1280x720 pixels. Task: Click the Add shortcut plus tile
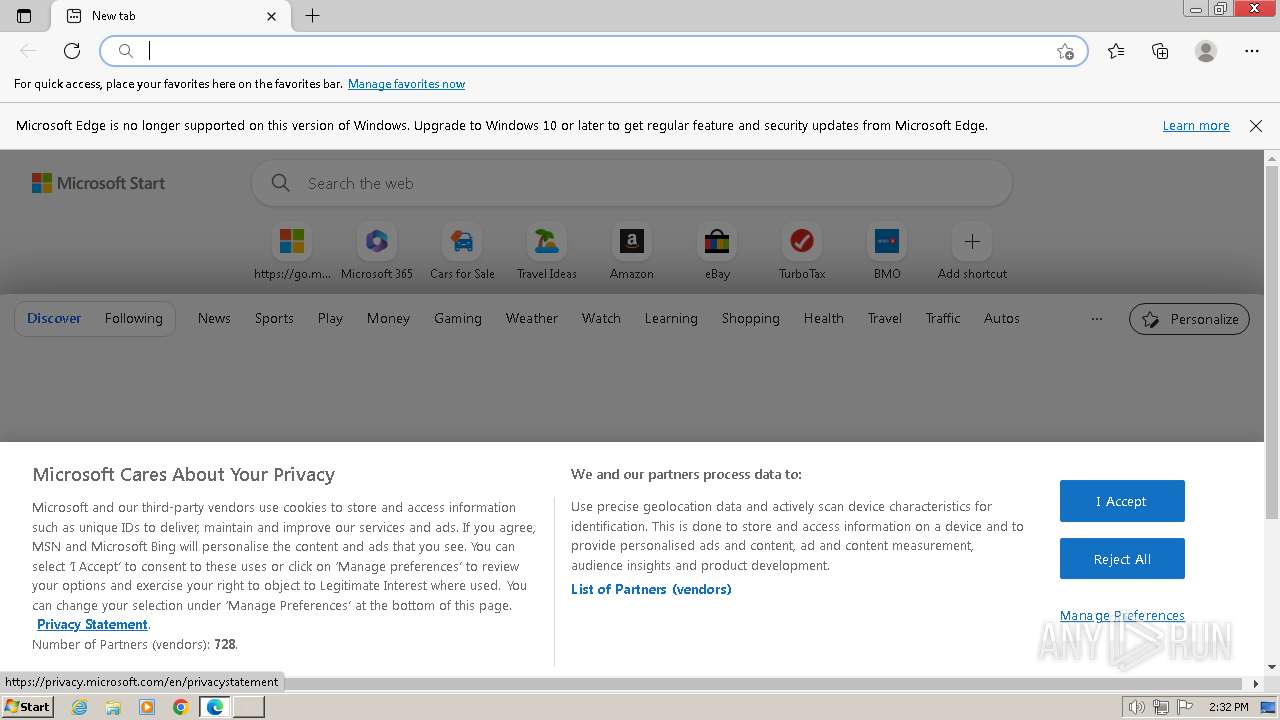(x=972, y=252)
